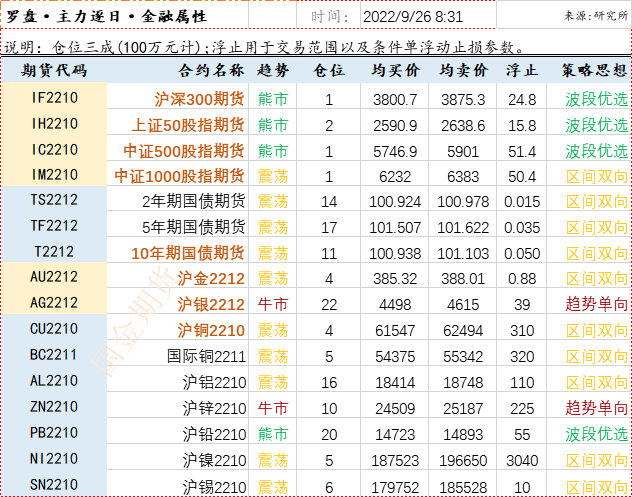Select the AL2210 futures code cell
The height and width of the screenshot is (497, 632).
pos(54,381)
